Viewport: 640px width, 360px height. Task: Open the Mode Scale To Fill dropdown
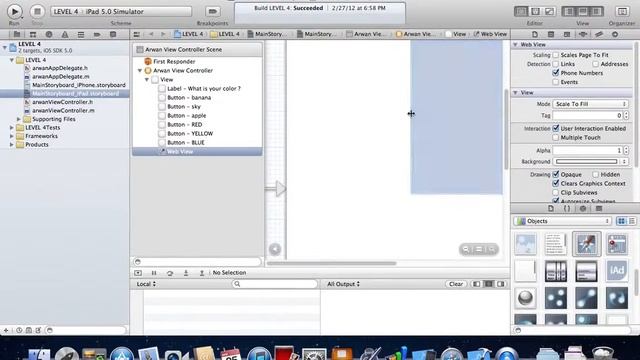tap(590, 104)
